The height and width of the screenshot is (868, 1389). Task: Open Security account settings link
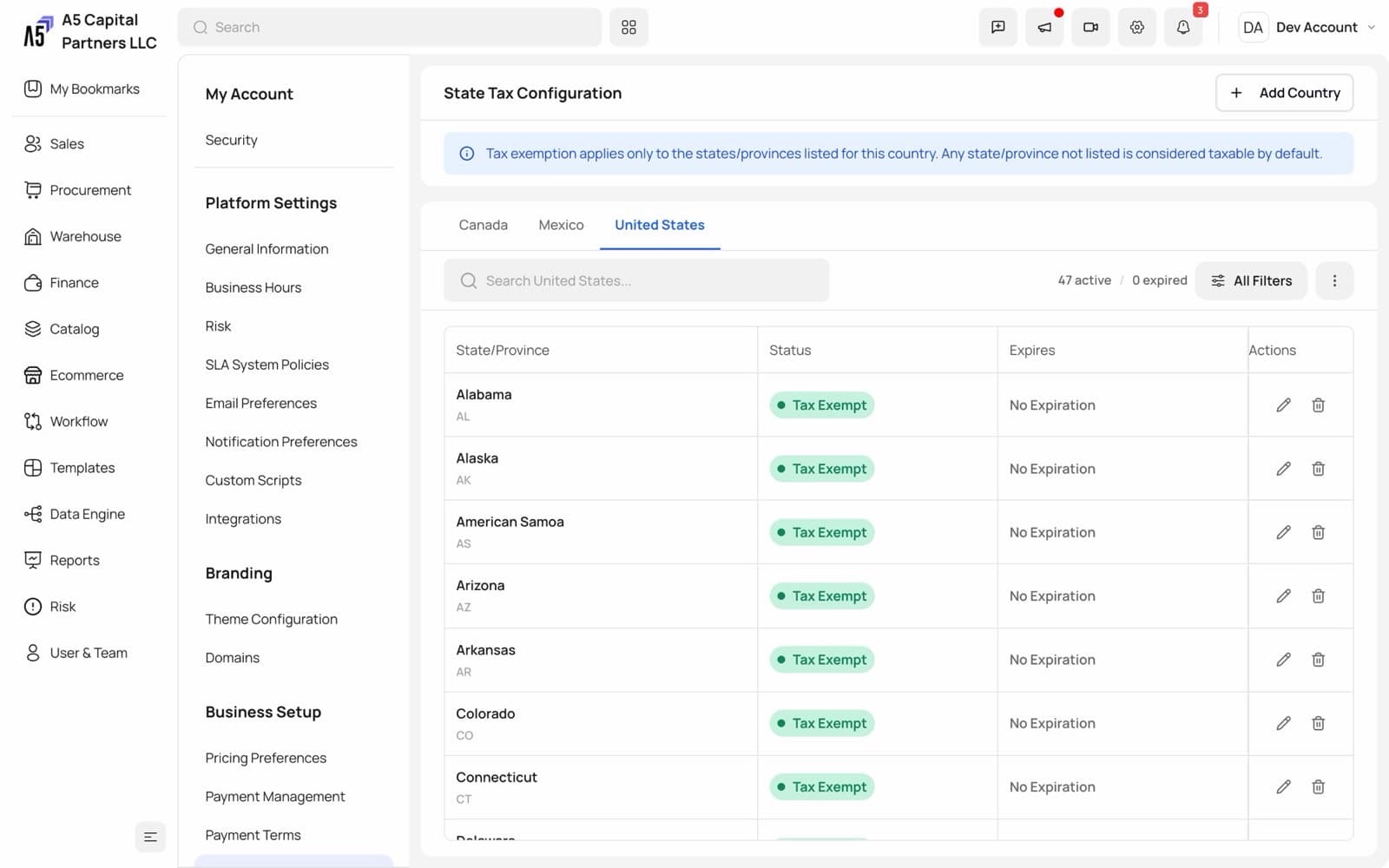(x=231, y=140)
